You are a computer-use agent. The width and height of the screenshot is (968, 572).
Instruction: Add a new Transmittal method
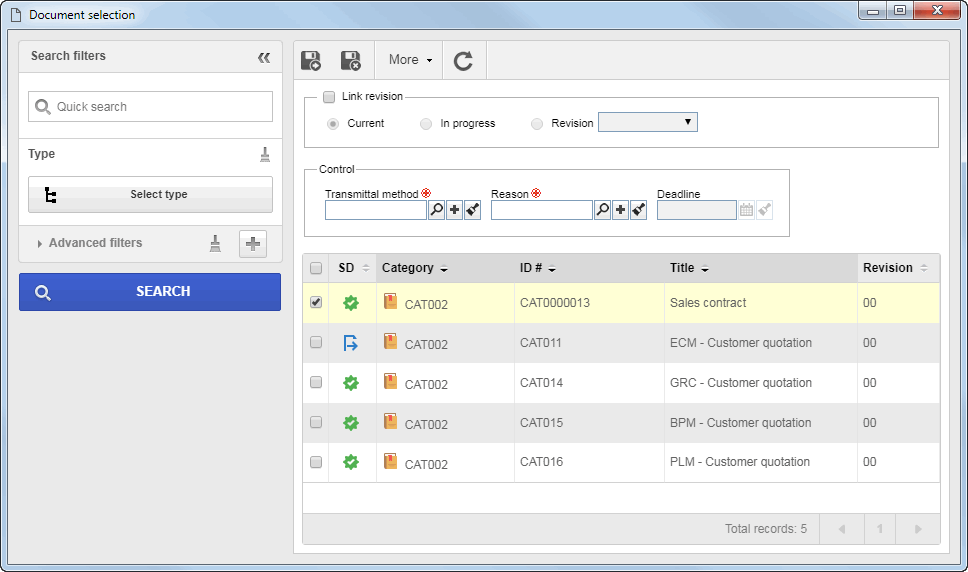pos(454,210)
